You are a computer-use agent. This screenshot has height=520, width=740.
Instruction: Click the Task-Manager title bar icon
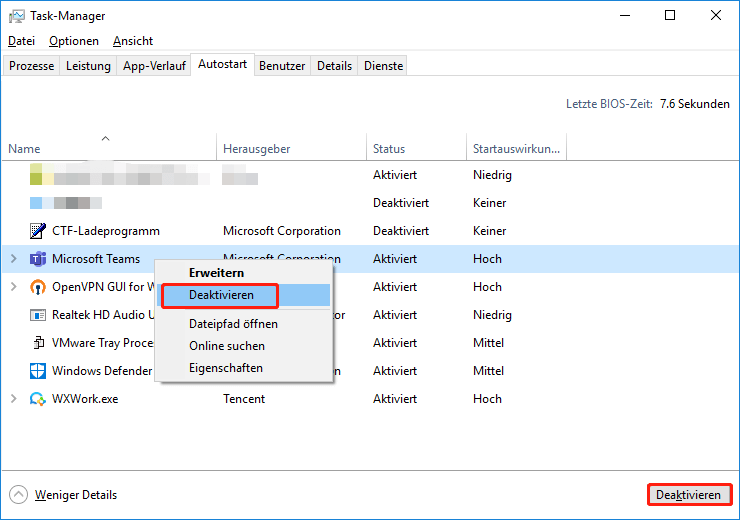click(17, 16)
